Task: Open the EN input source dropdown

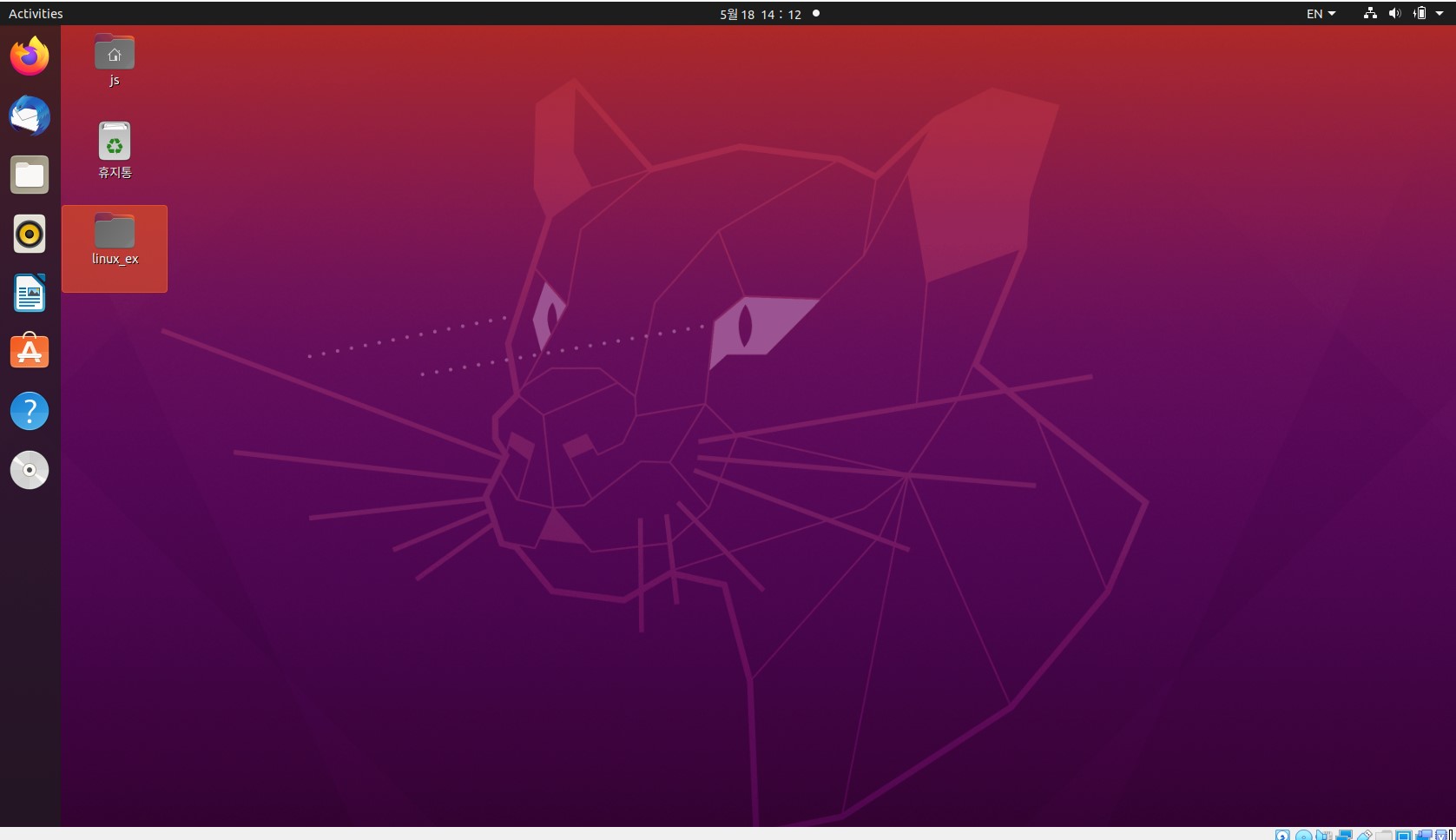Action: click(x=1321, y=14)
